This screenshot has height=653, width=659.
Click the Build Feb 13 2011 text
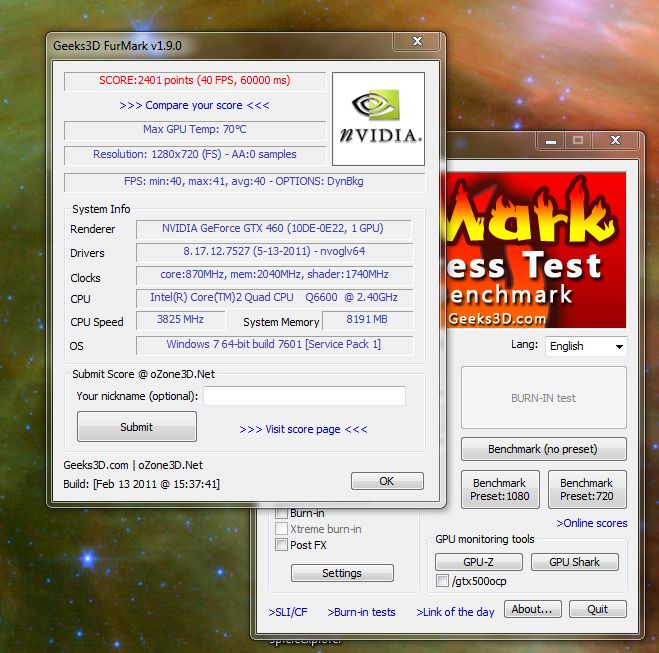[x=142, y=484]
